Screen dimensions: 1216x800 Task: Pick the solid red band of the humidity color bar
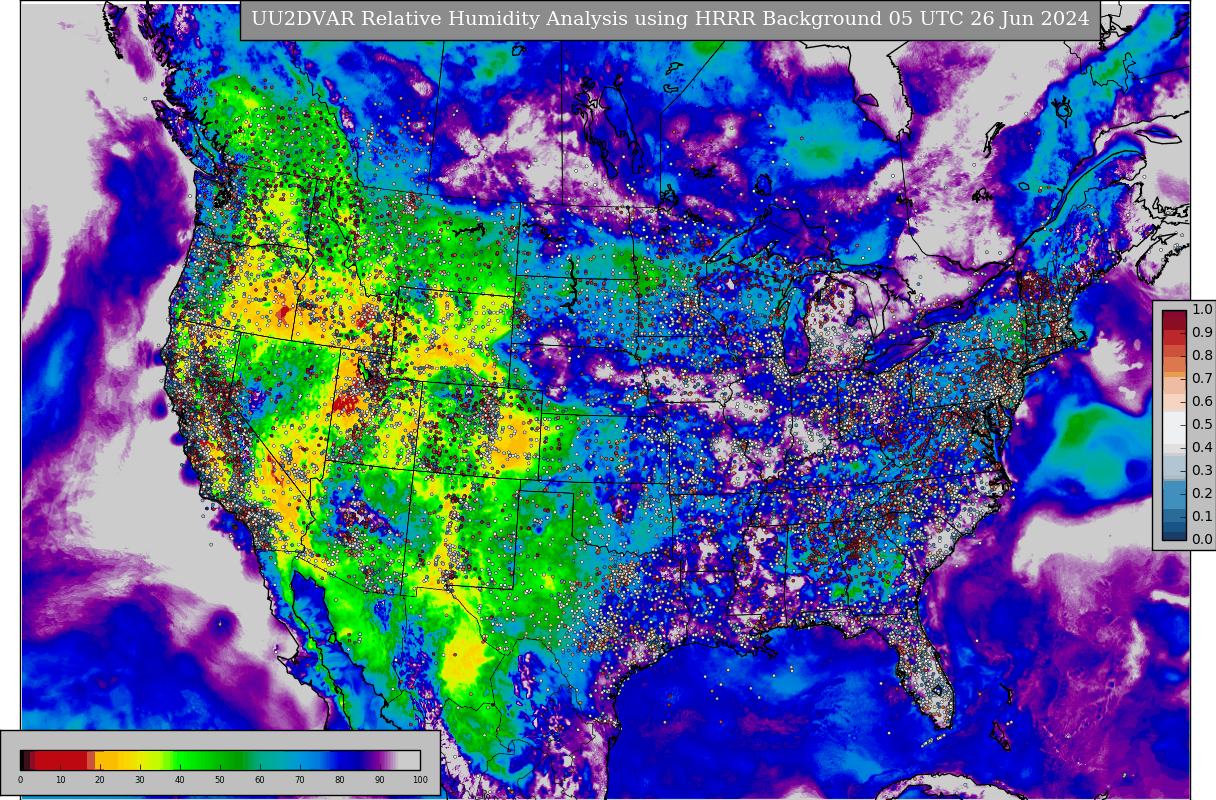pos(61,760)
